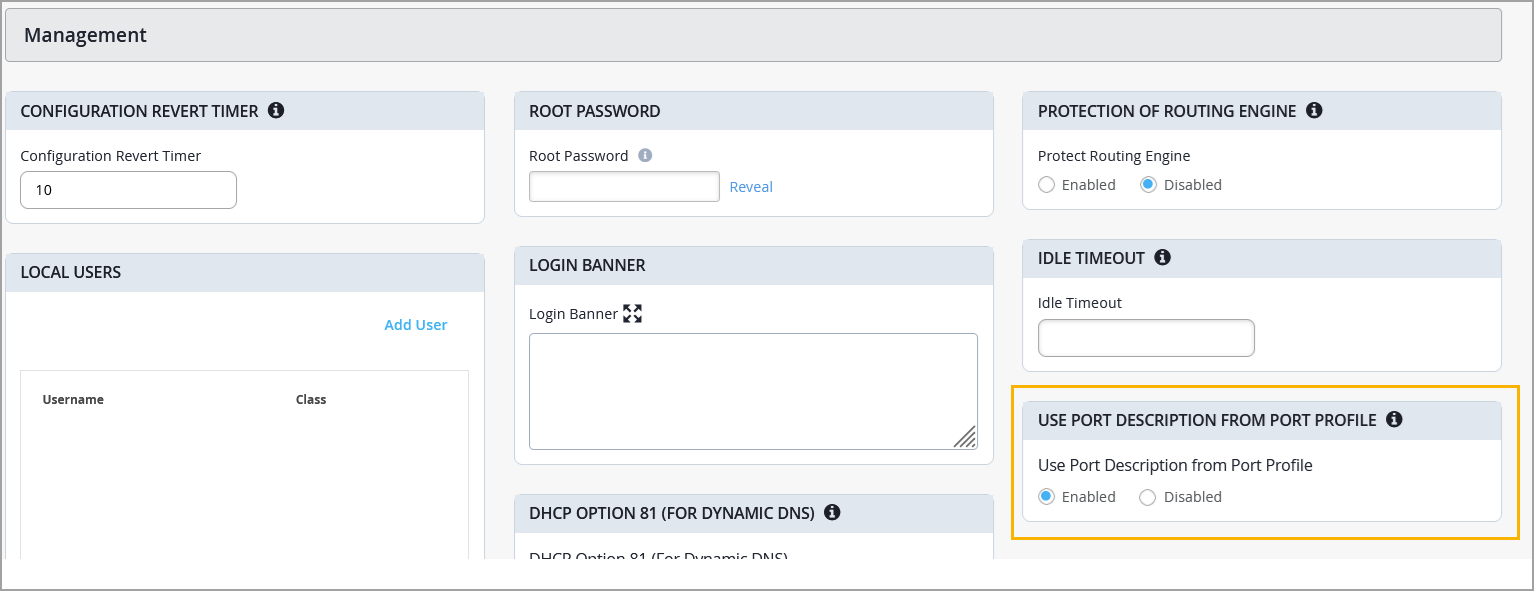Viewport: 1534px width, 591px height.
Task: Expand Login Banner editor with fullscreen icon
Action: (x=632, y=313)
